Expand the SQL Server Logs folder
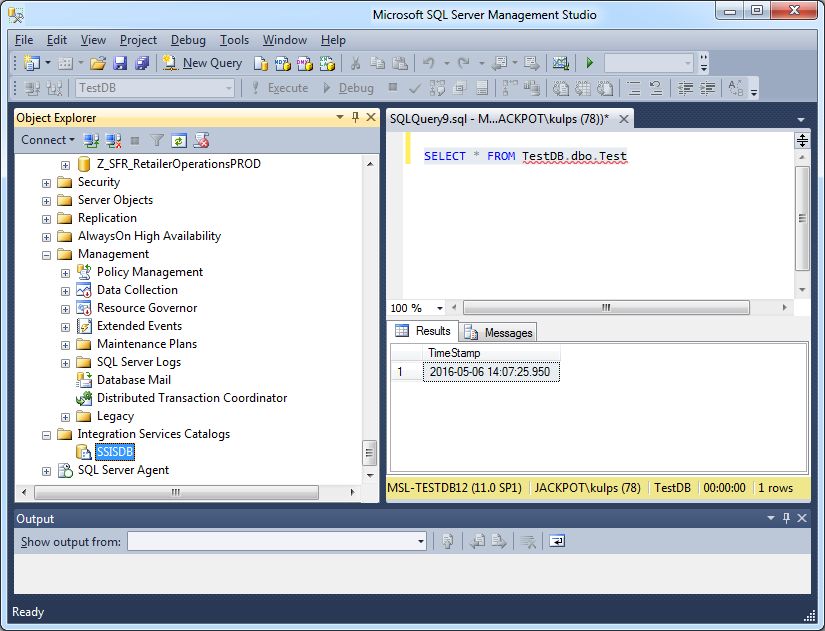Screen dimensions: 825x631 pyautogui.click(x=65, y=363)
